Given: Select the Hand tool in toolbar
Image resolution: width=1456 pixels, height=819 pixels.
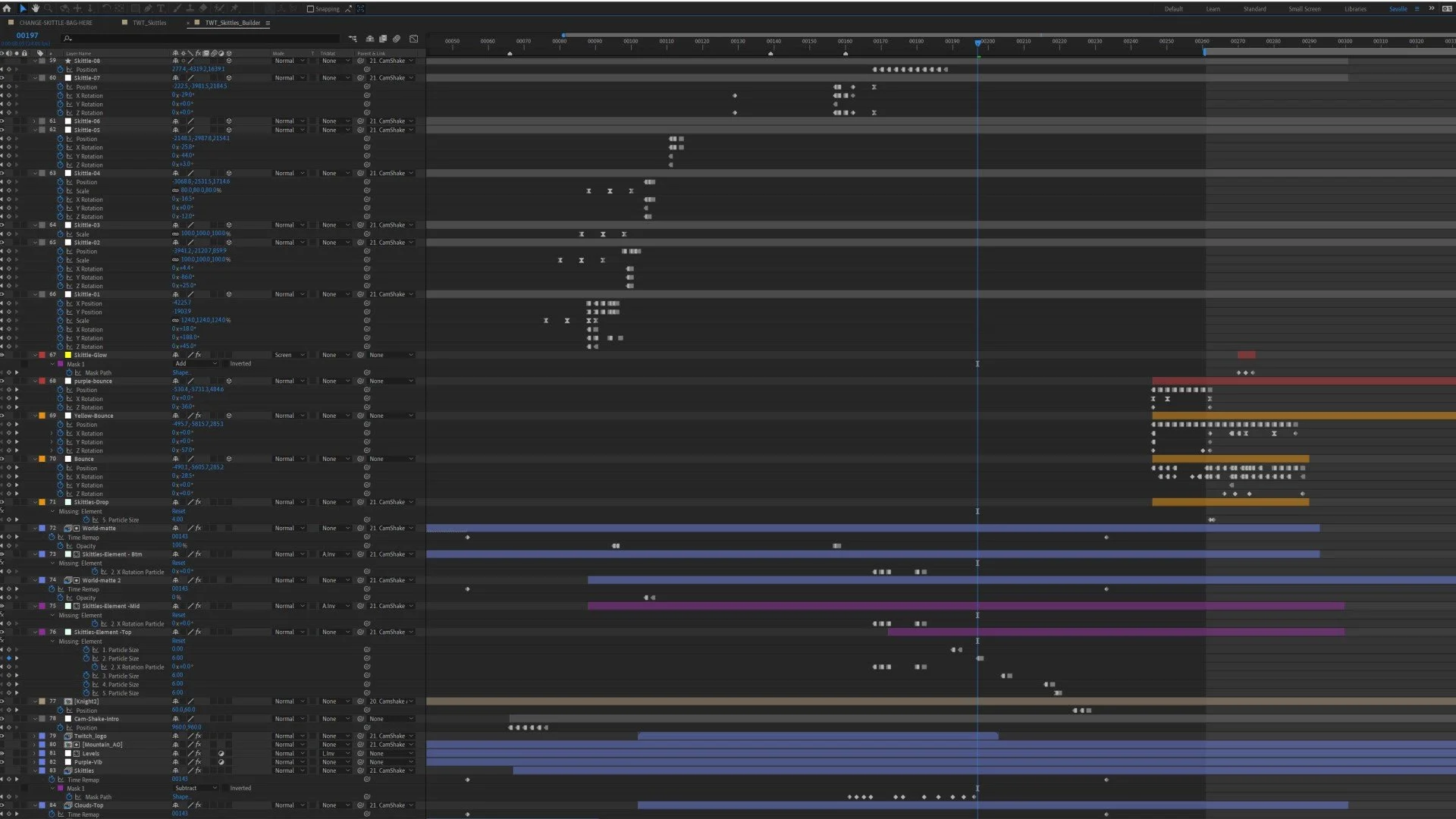Looking at the screenshot, I should 35,8.
